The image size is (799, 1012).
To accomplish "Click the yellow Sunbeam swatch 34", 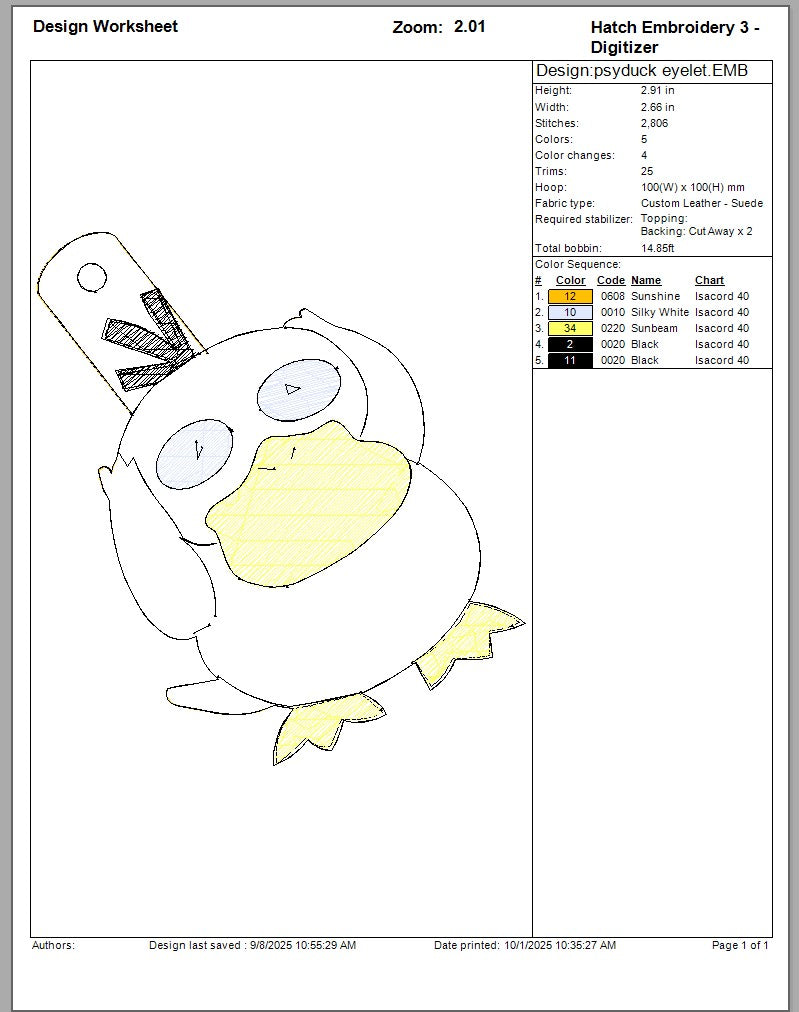I will [570, 328].
